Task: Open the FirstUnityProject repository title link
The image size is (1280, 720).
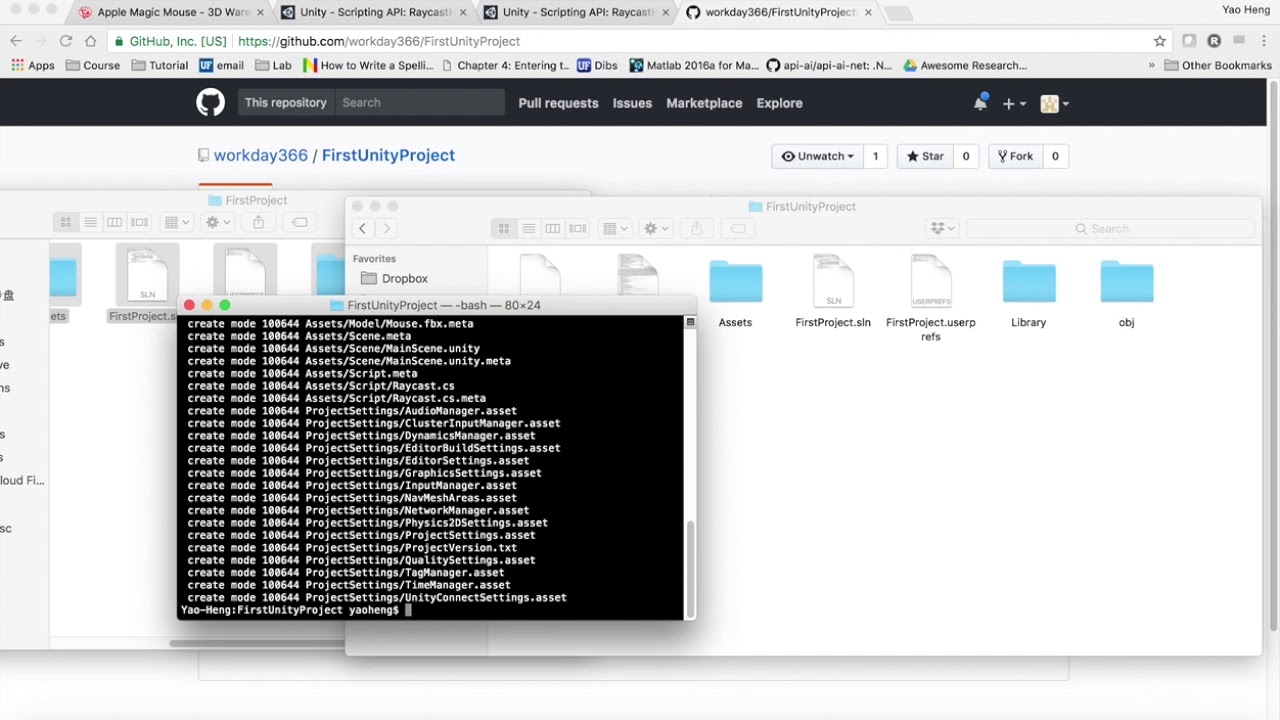Action: [x=388, y=155]
